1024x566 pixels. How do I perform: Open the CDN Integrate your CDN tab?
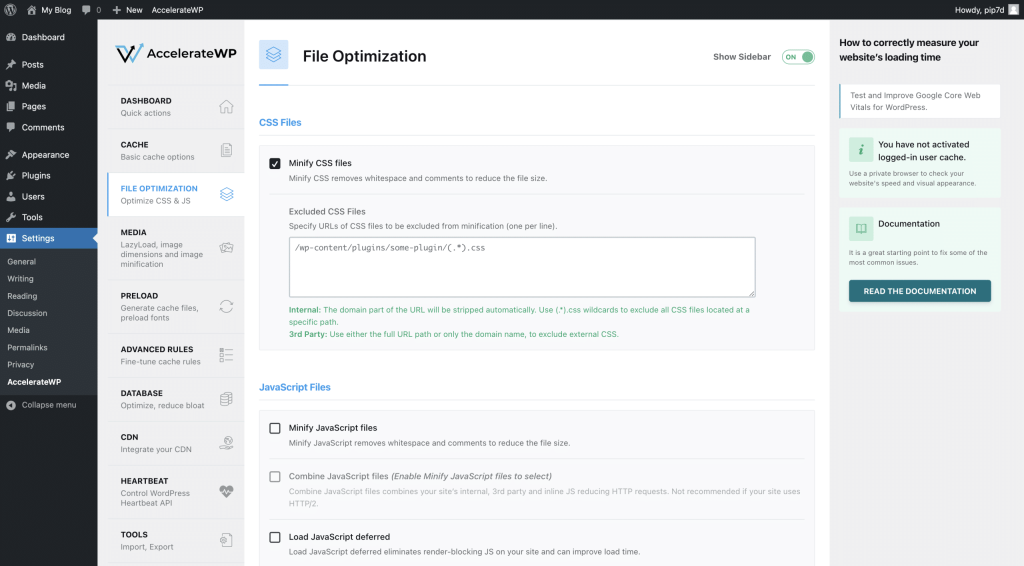pyautogui.click(x=176, y=443)
